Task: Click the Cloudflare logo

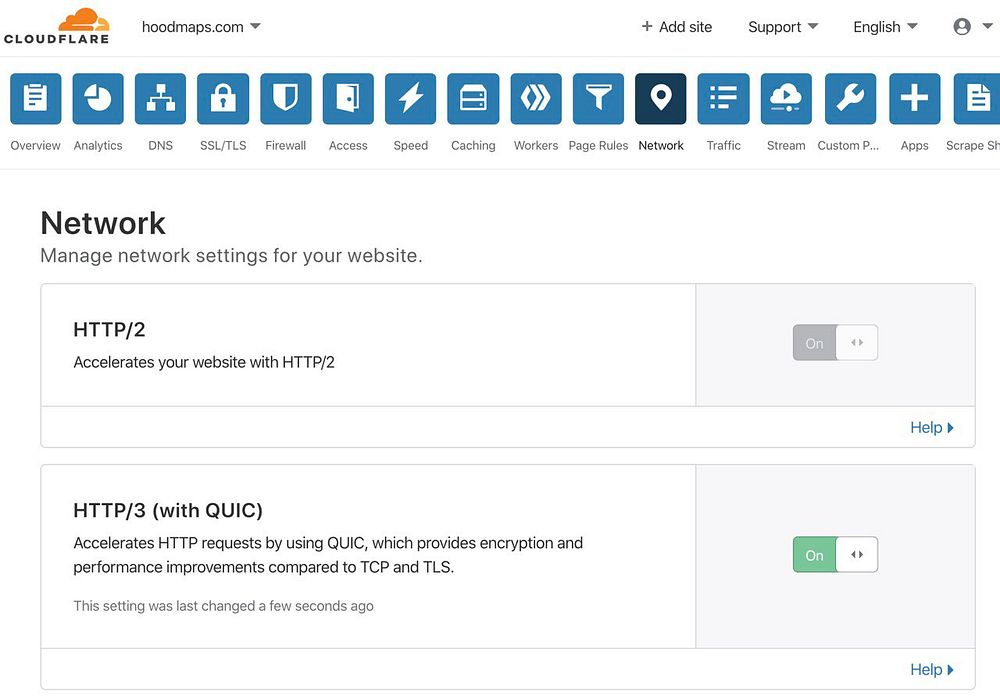Action: click(x=57, y=26)
